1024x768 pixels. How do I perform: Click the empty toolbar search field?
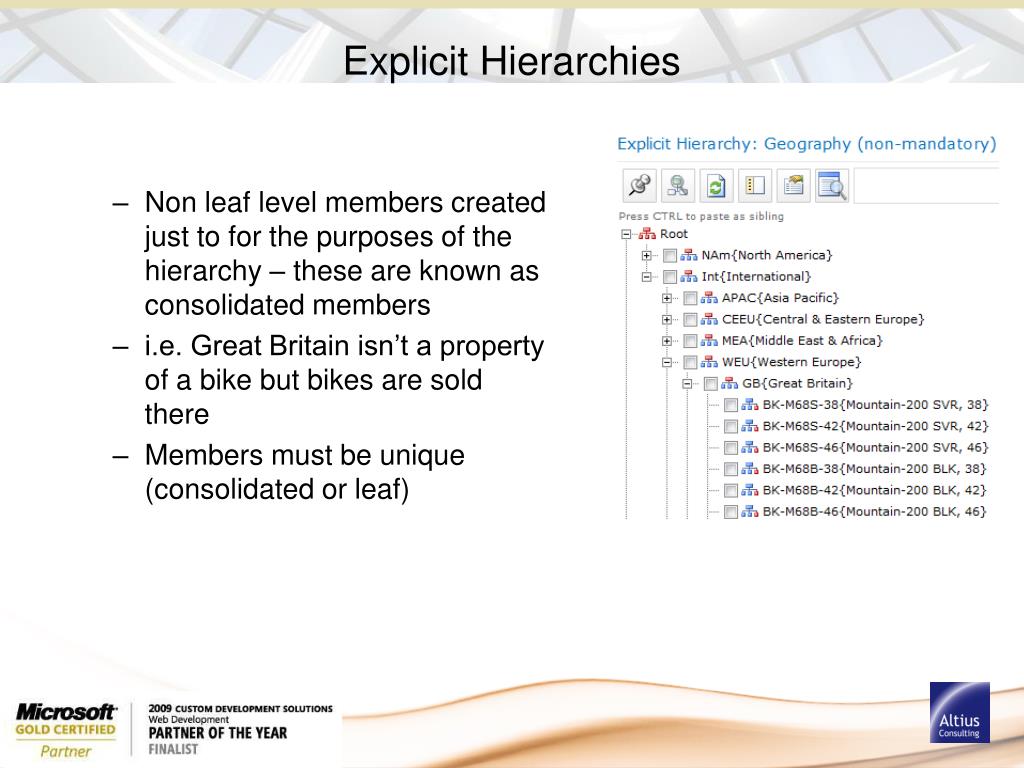click(x=926, y=185)
